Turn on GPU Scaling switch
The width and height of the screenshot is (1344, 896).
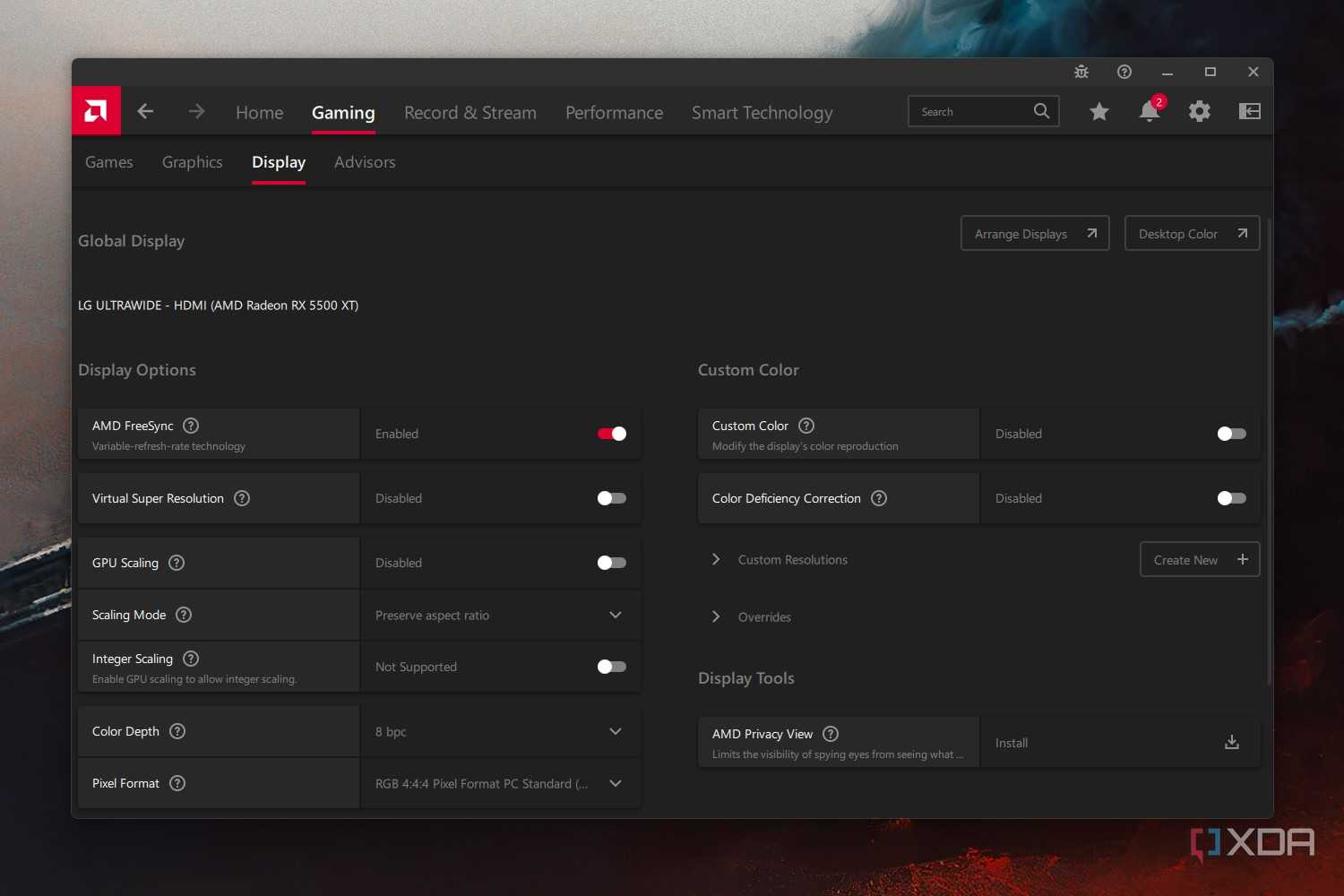[612, 563]
